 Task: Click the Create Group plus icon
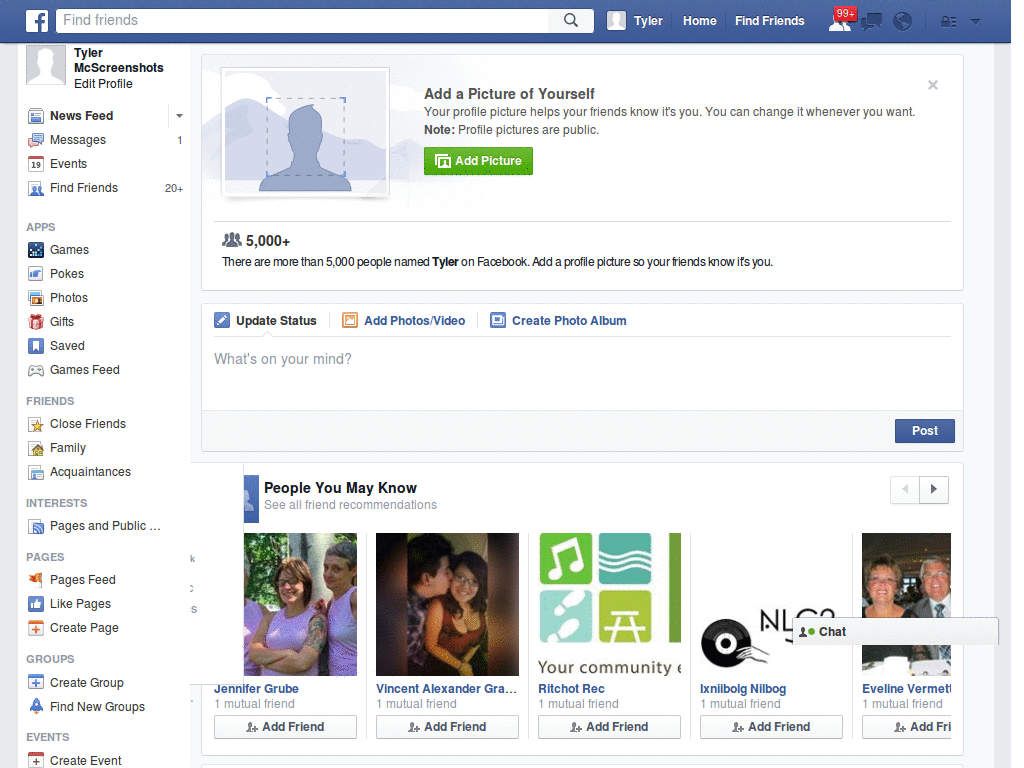[x=36, y=682]
